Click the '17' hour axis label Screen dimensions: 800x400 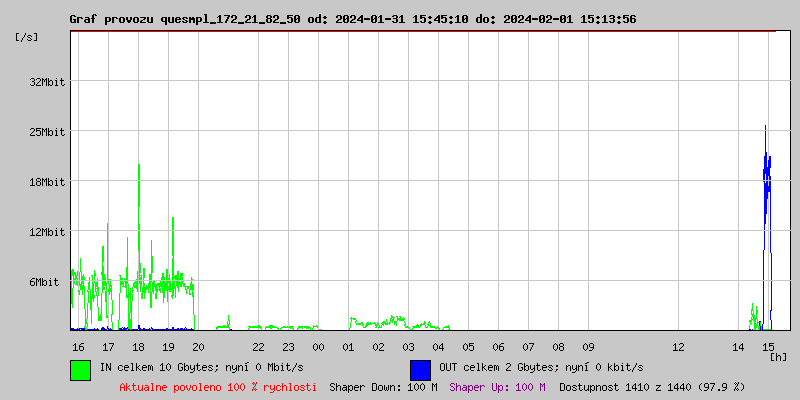[x=108, y=347]
